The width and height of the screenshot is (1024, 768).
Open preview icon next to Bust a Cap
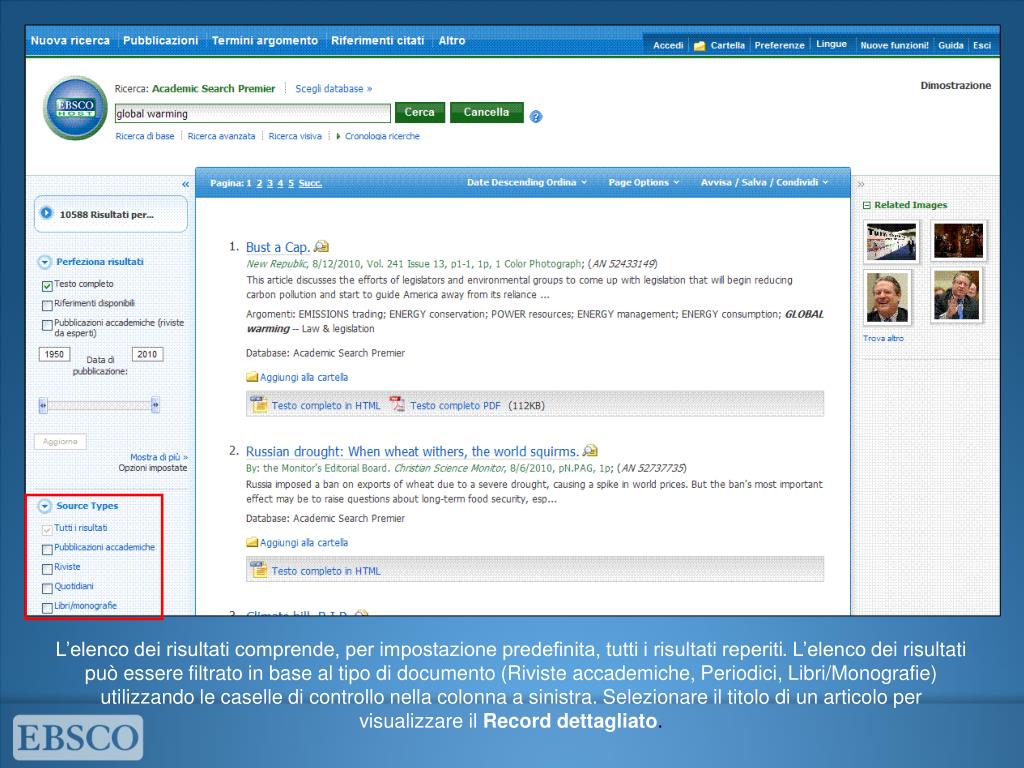pyautogui.click(x=321, y=246)
